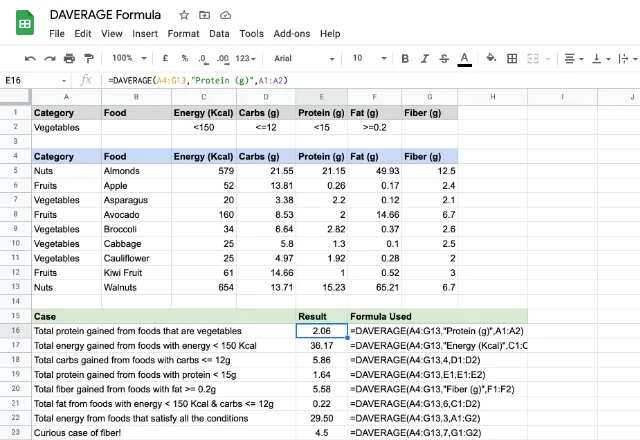Open the font size 10 dropdown
Screen dimensions: 640x440
click(369, 58)
